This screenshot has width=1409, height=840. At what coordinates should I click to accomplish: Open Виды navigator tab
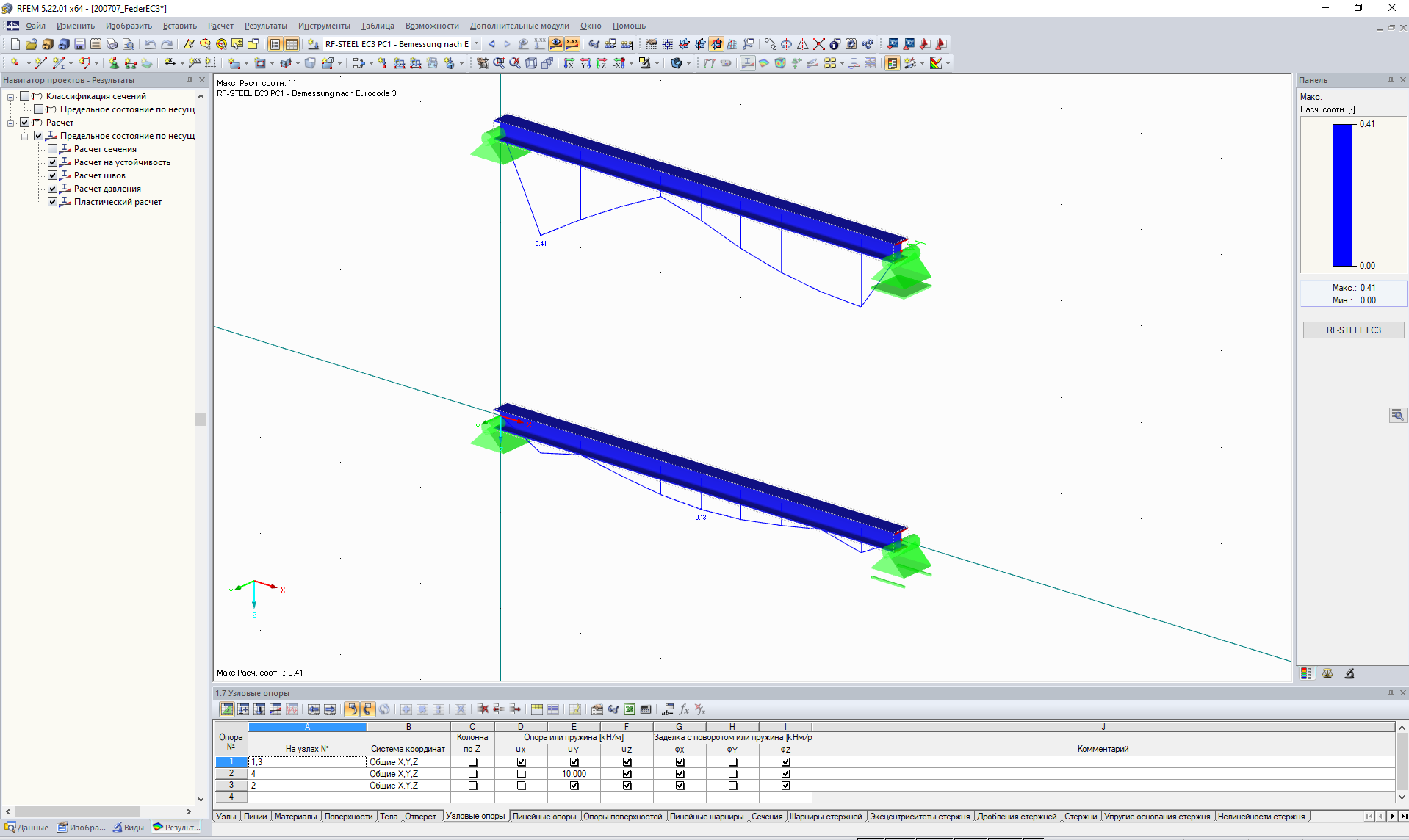click(x=129, y=828)
